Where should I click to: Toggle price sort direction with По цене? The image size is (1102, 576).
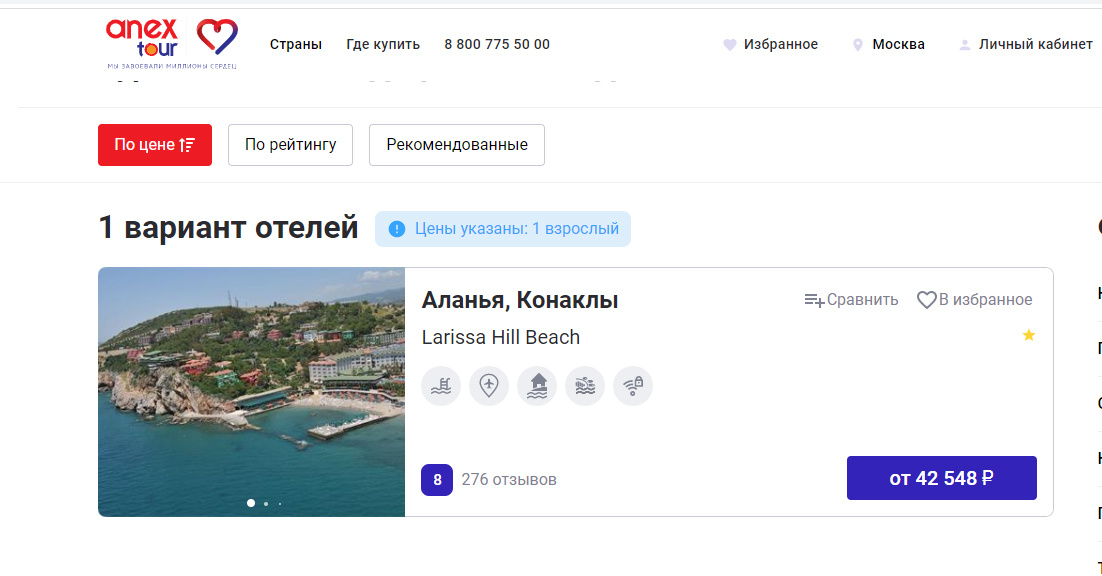155,145
